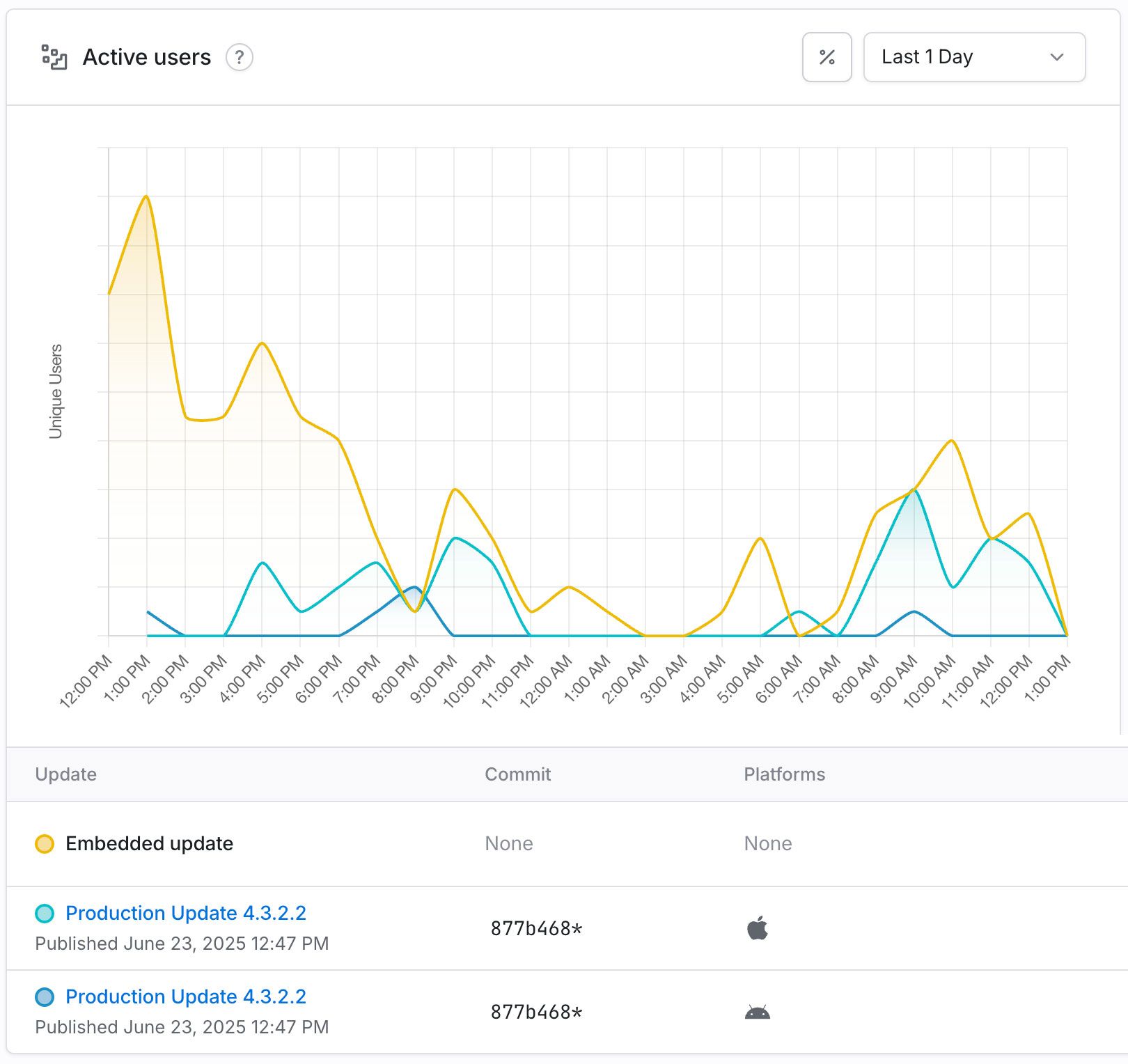
Task: Click the yellow chart line peak
Action: (146, 198)
